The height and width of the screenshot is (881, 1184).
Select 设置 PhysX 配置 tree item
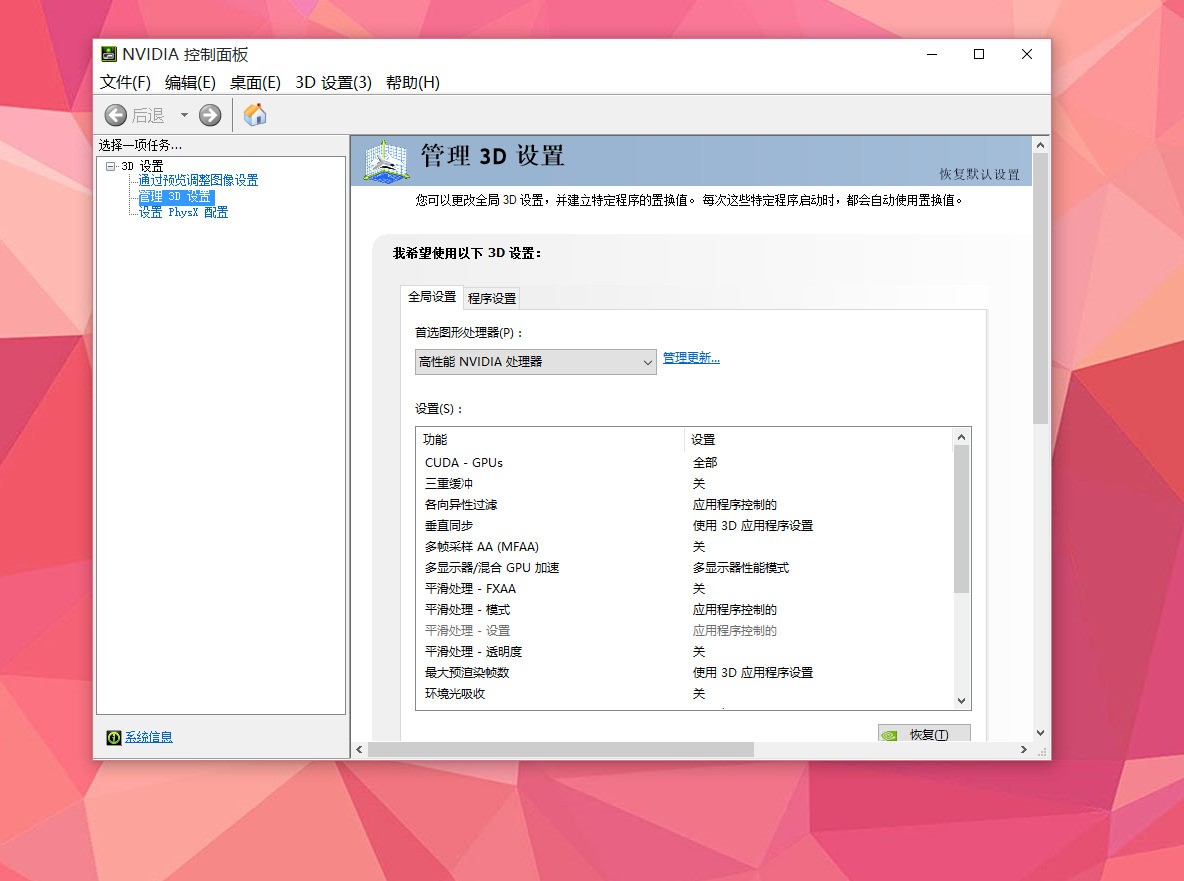(183, 212)
